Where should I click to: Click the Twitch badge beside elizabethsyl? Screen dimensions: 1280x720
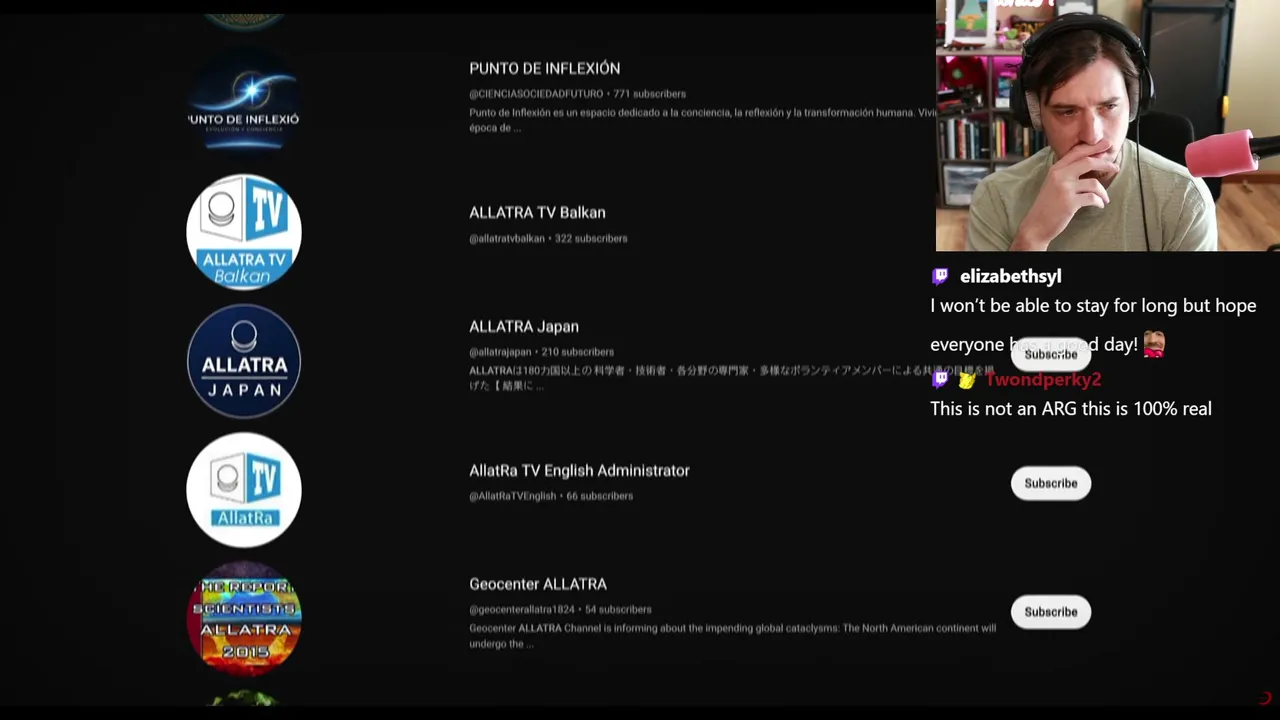coord(940,277)
